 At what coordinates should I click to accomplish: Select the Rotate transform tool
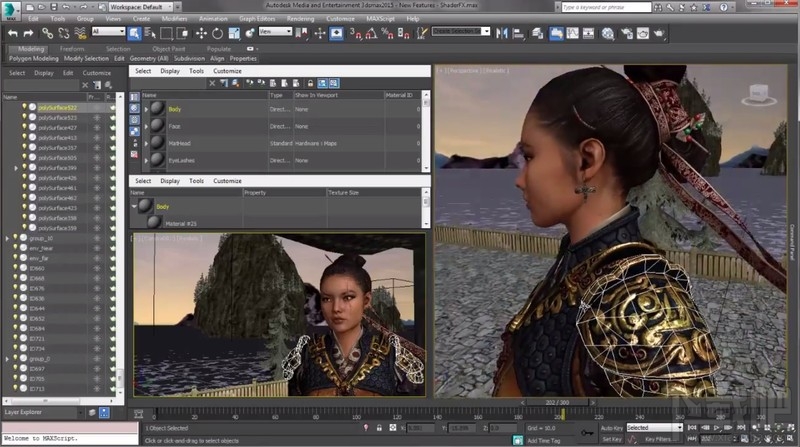coord(218,33)
